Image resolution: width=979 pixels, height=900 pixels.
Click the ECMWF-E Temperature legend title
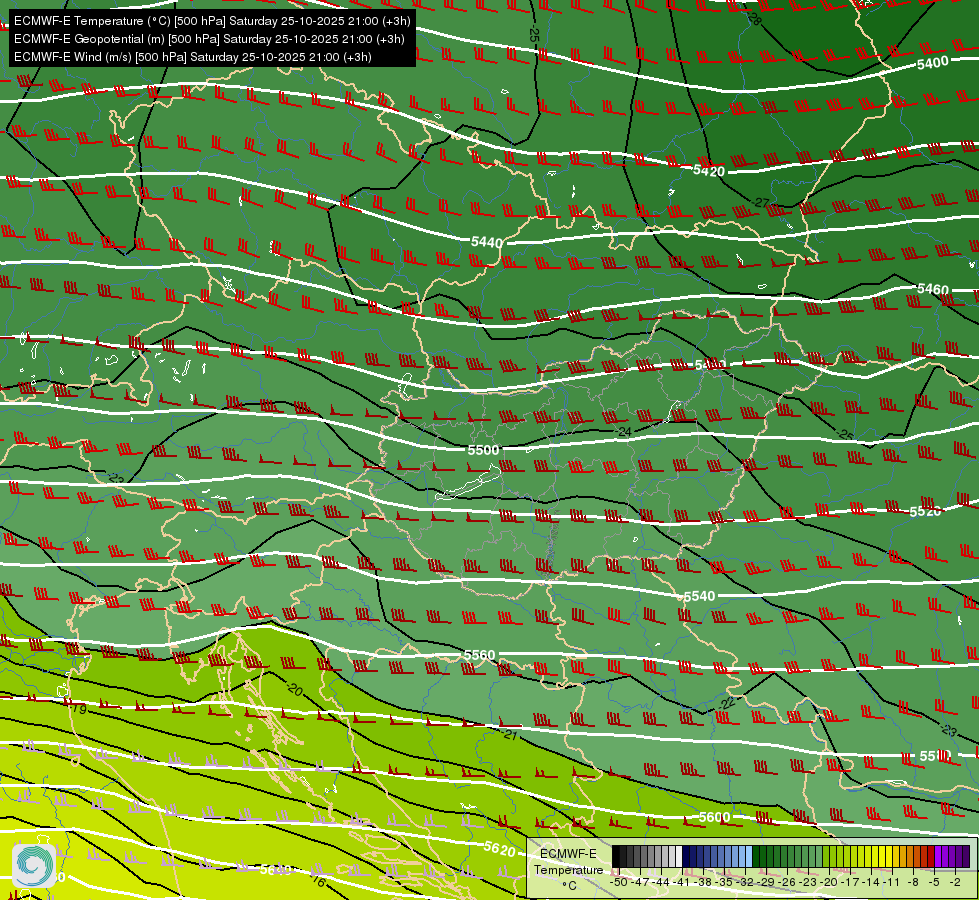tap(568, 862)
